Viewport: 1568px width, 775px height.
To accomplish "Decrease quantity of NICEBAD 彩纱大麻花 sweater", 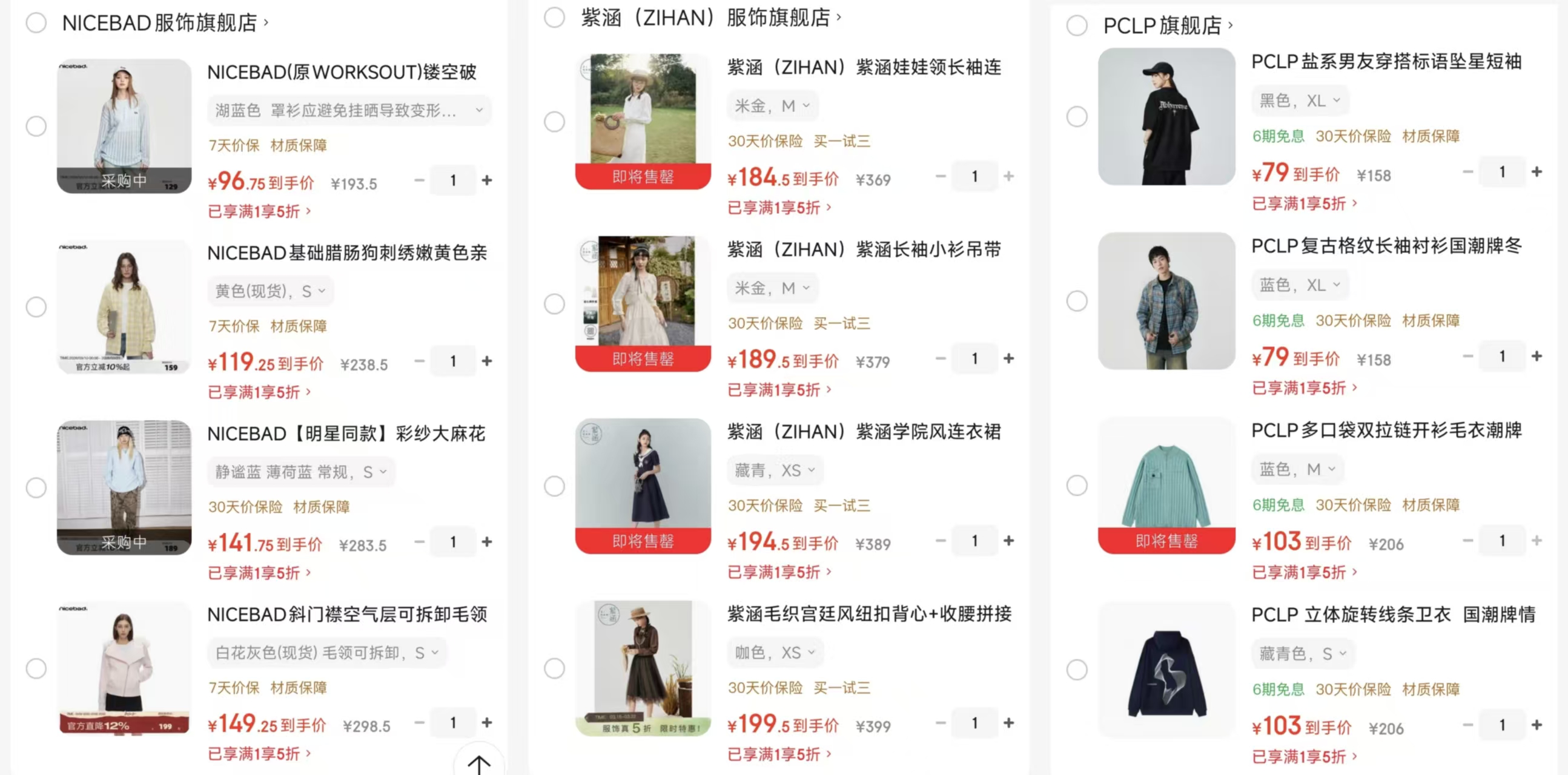I will (419, 541).
